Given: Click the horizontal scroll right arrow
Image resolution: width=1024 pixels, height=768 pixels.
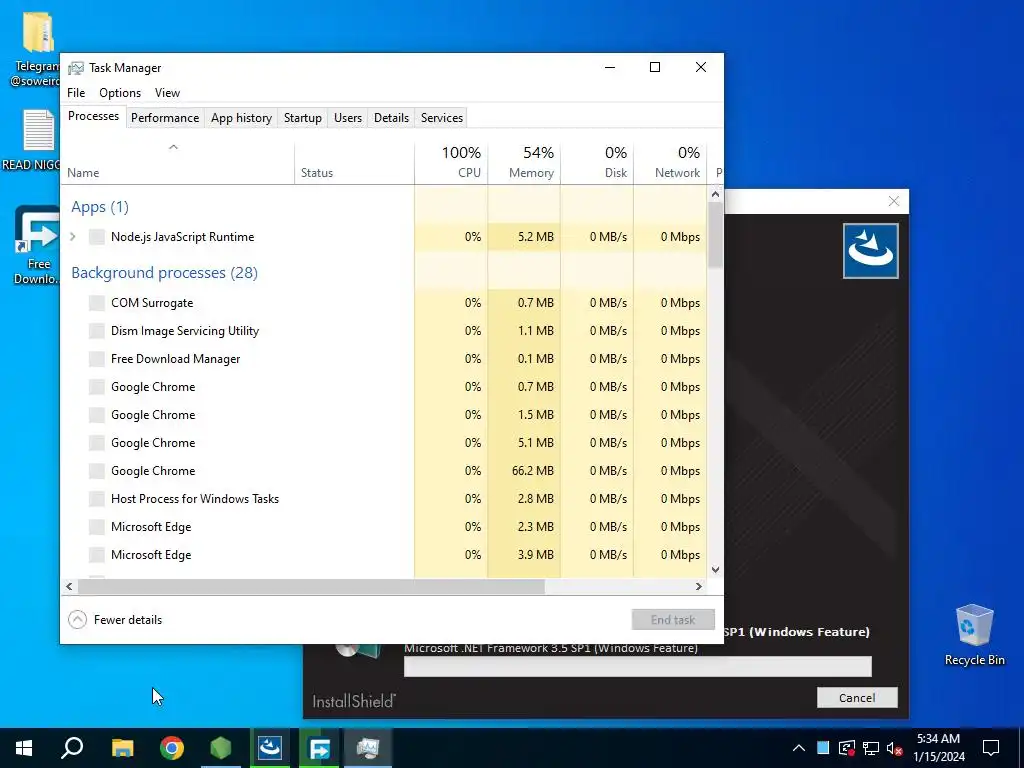Looking at the screenshot, I should pyautogui.click(x=698, y=586).
